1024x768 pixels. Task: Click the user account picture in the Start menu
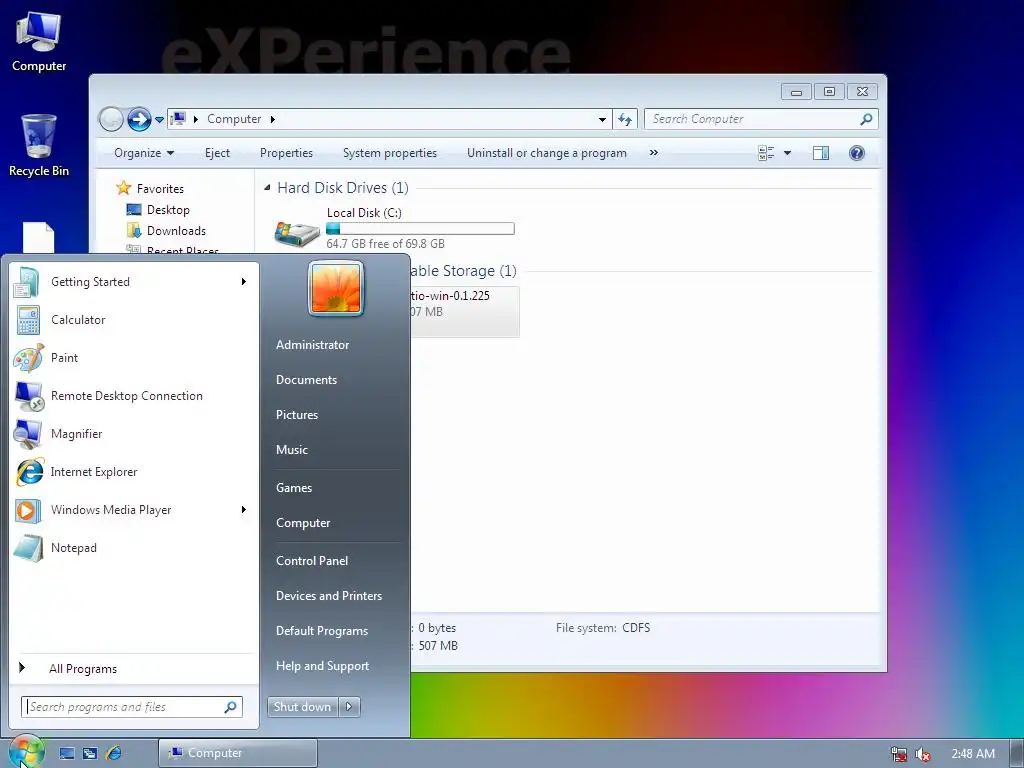click(x=336, y=288)
